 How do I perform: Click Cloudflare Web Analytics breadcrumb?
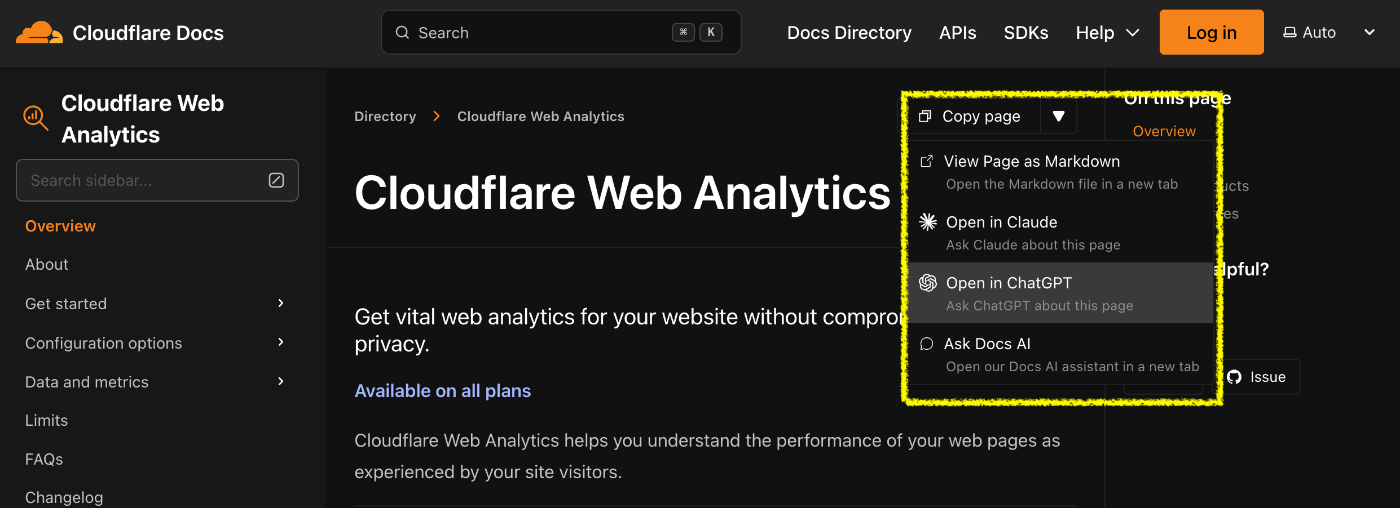[x=541, y=117]
